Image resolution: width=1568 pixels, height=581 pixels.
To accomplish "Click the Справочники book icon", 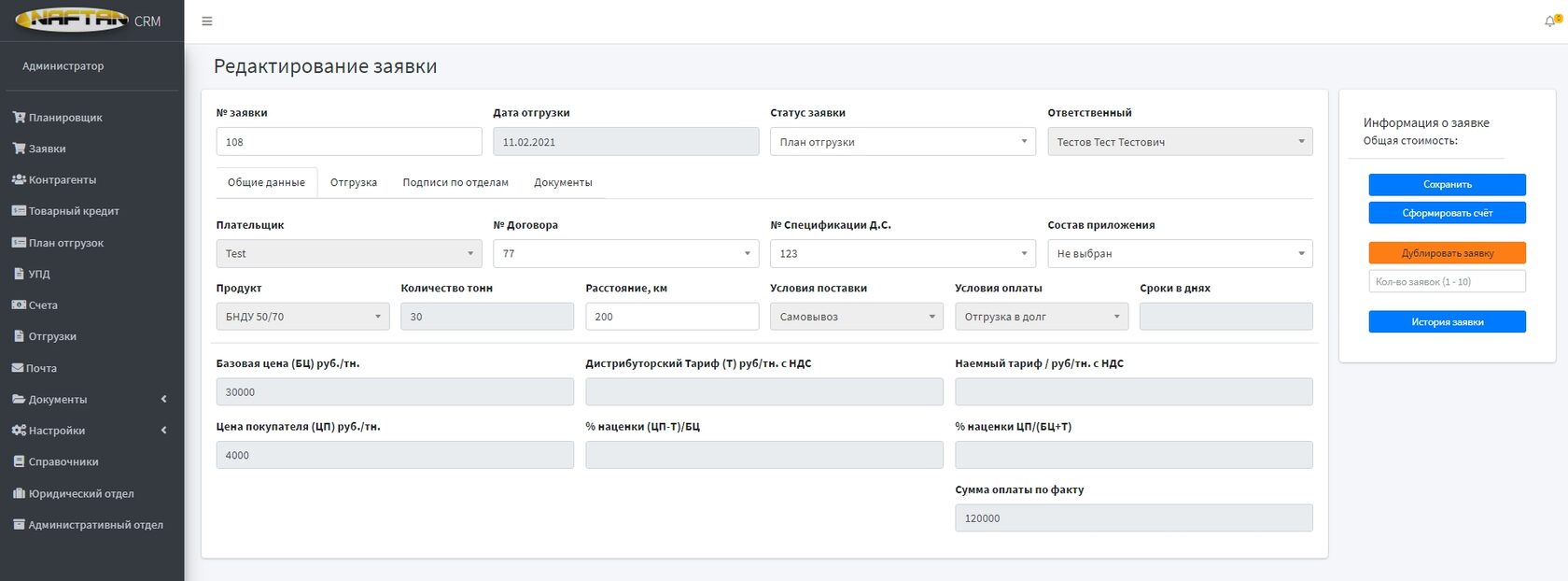I will pos(20,461).
